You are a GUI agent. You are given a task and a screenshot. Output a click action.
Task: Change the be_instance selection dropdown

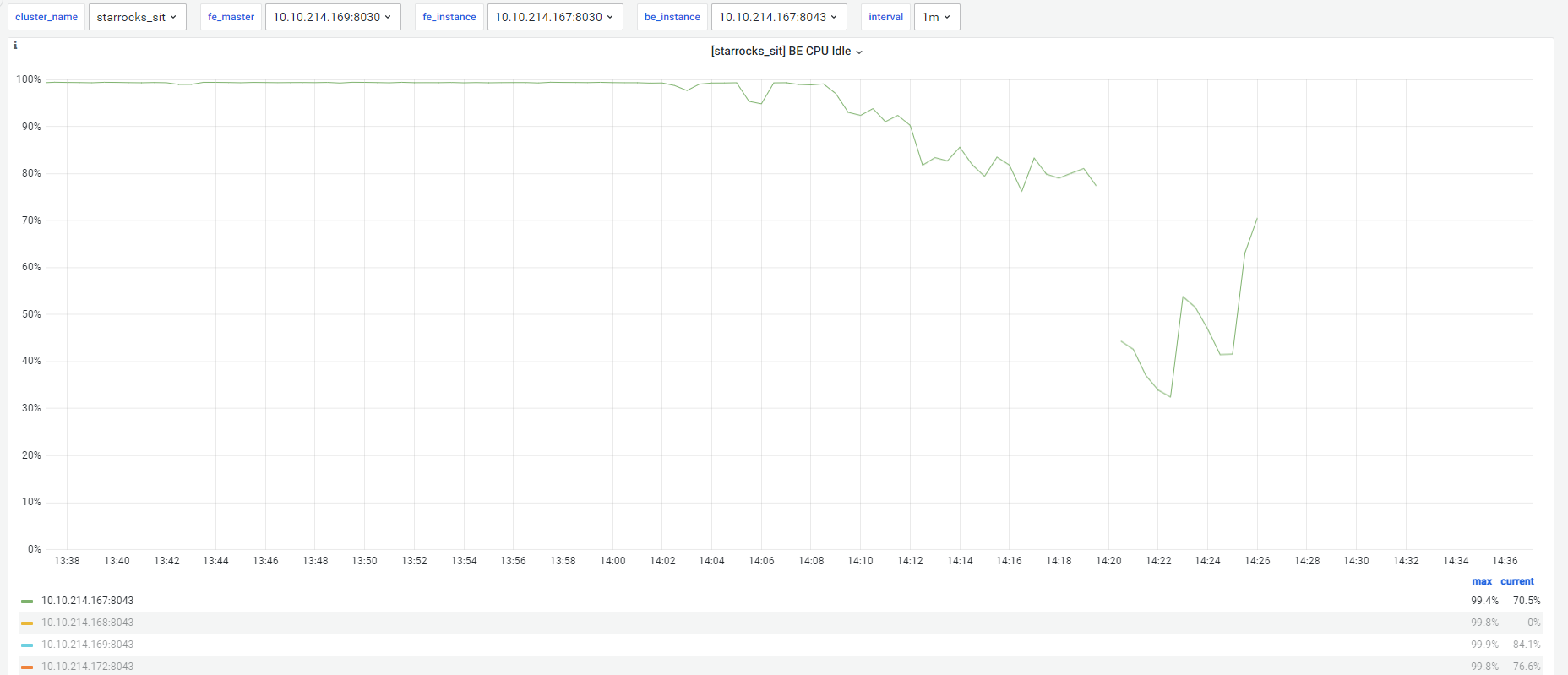[778, 17]
